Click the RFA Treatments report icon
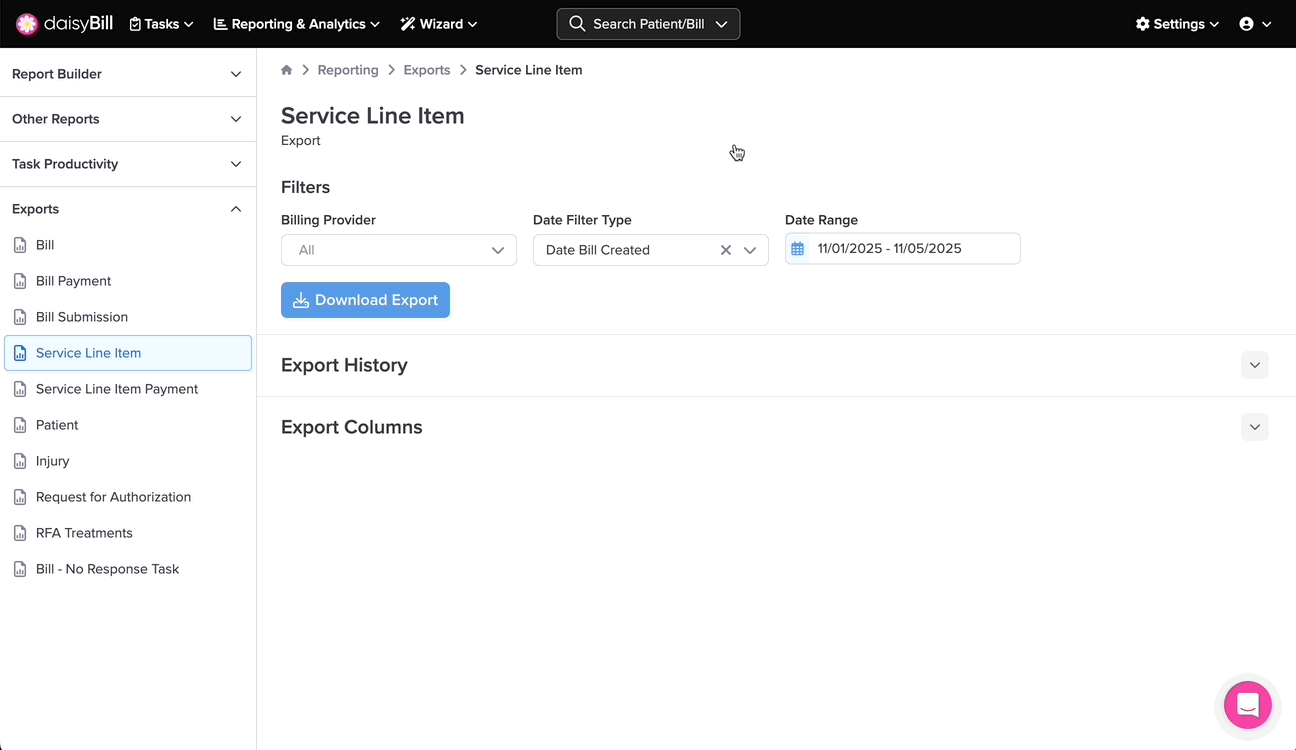1296x750 pixels. [x=20, y=533]
